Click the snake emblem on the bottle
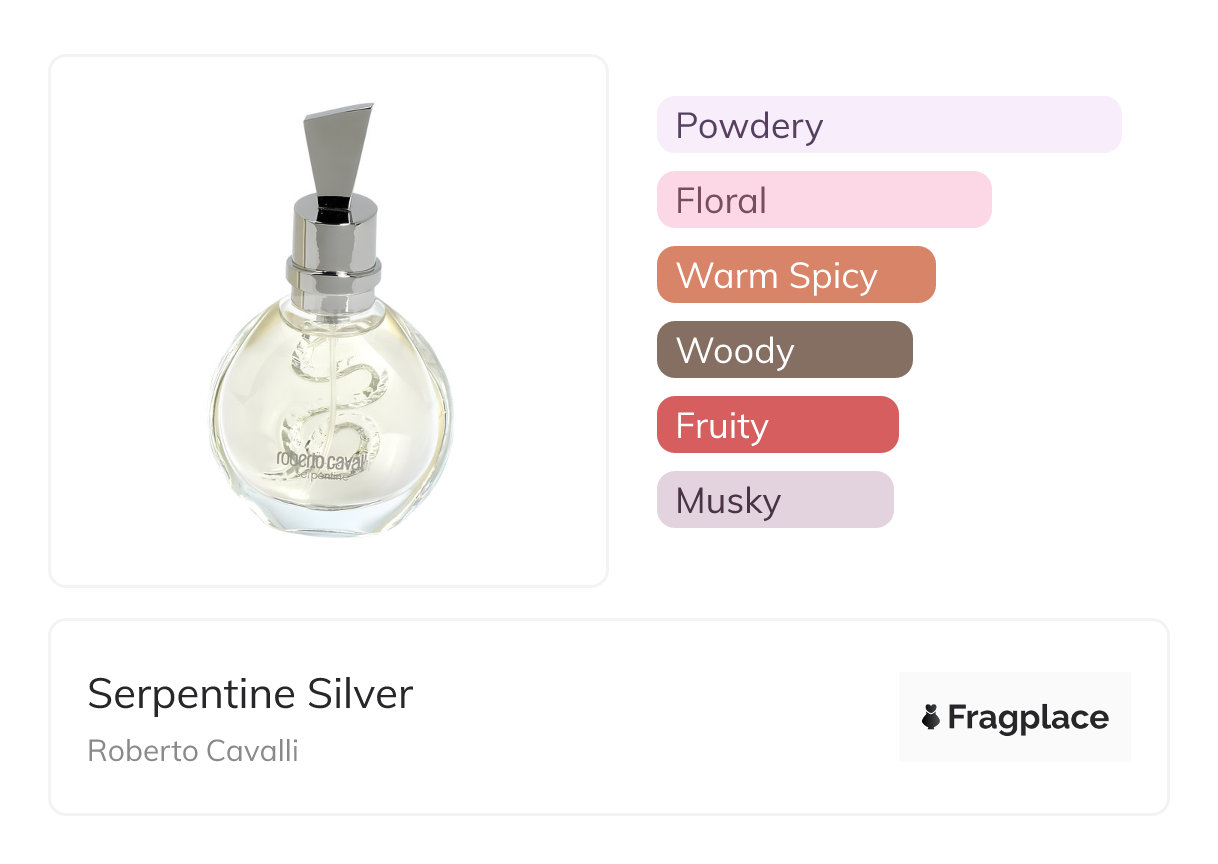This screenshot has width=1218, height=864. (335, 400)
